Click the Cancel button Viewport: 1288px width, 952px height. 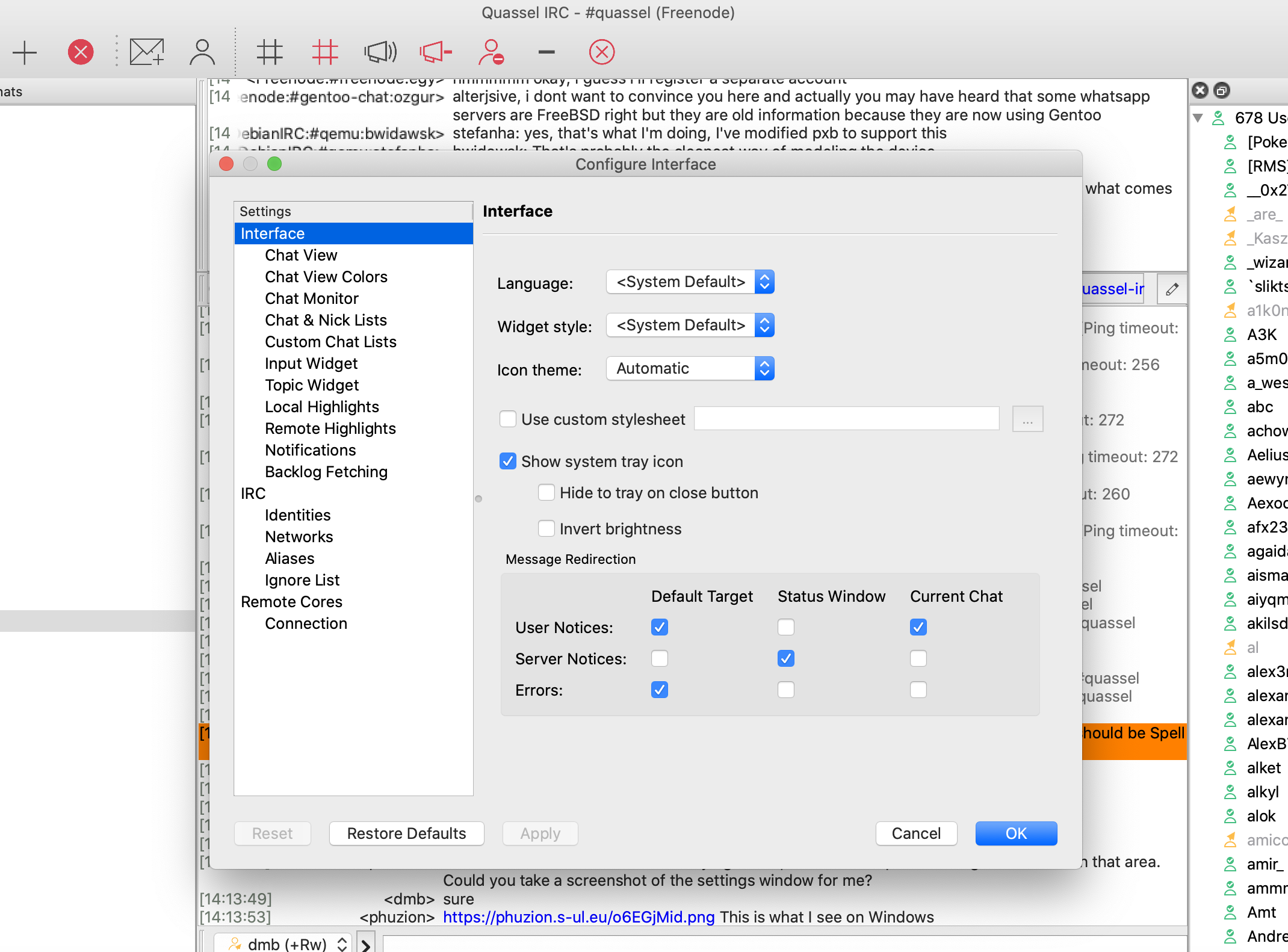pyautogui.click(x=917, y=833)
